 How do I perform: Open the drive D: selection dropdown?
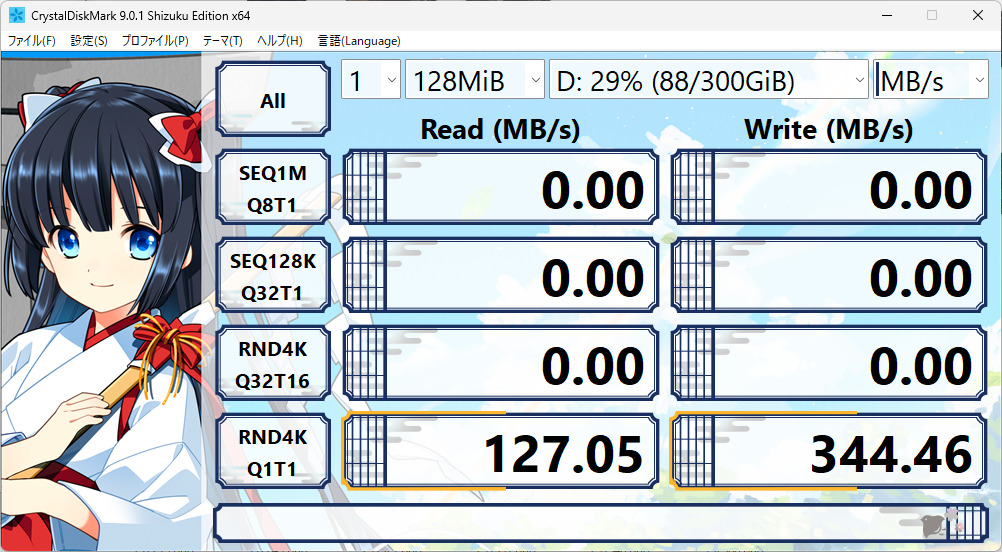tap(708, 81)
